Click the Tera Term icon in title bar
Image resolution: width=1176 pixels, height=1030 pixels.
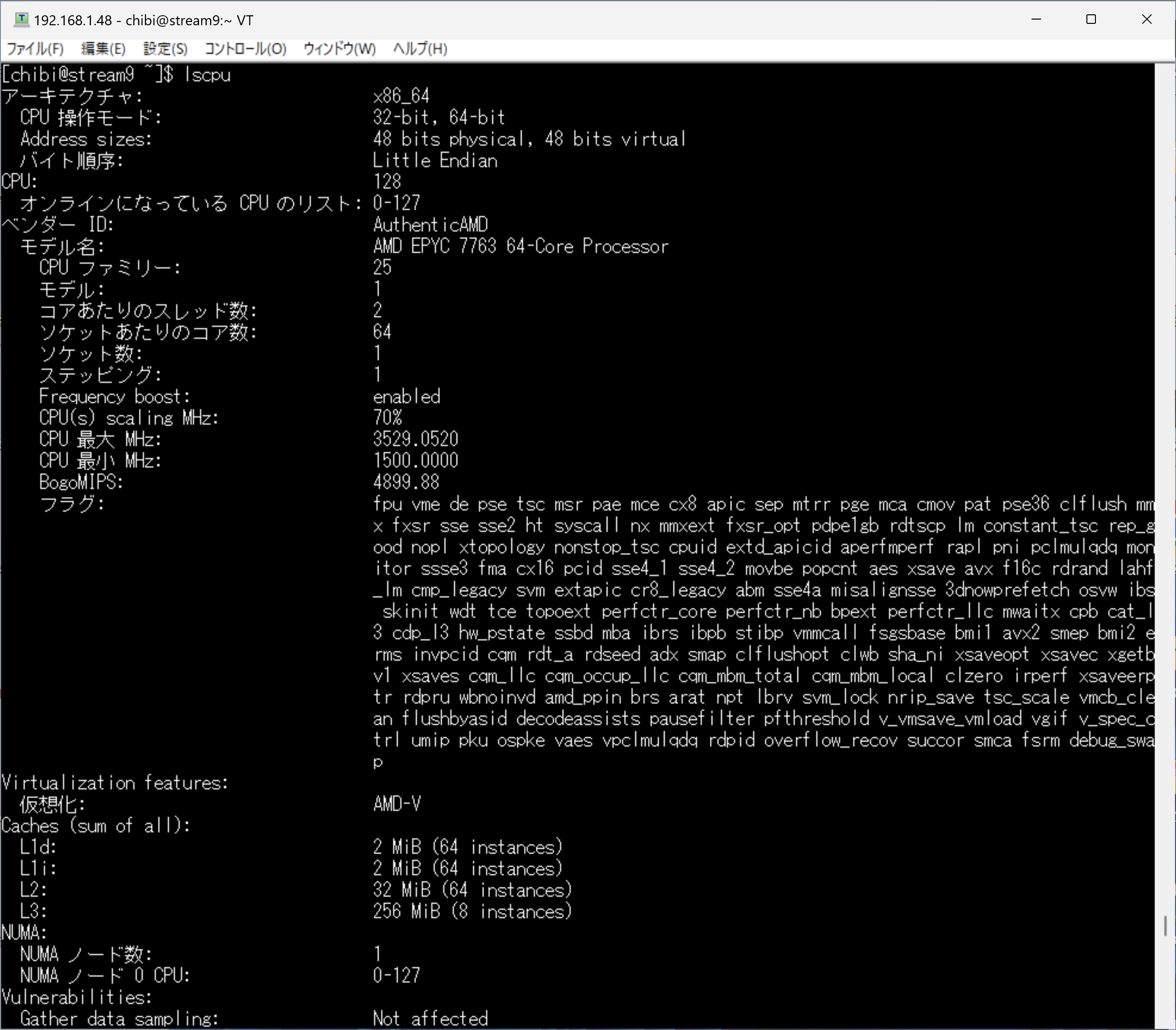pos(21,20)
